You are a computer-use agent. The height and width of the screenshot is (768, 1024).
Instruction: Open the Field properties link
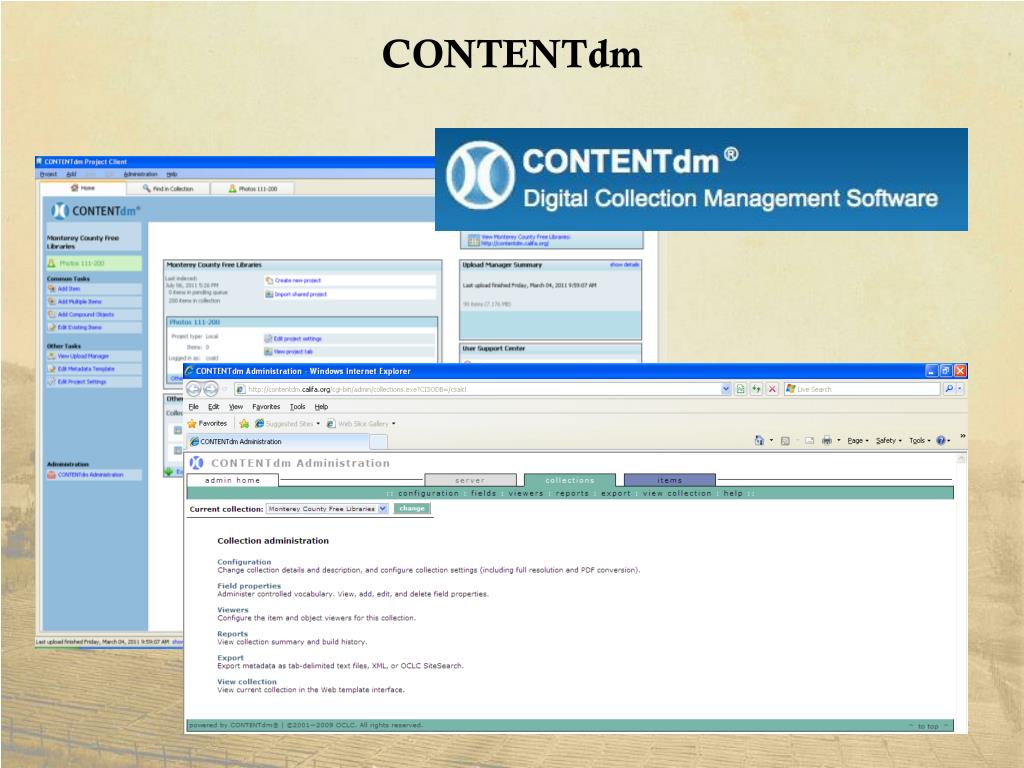249,586
